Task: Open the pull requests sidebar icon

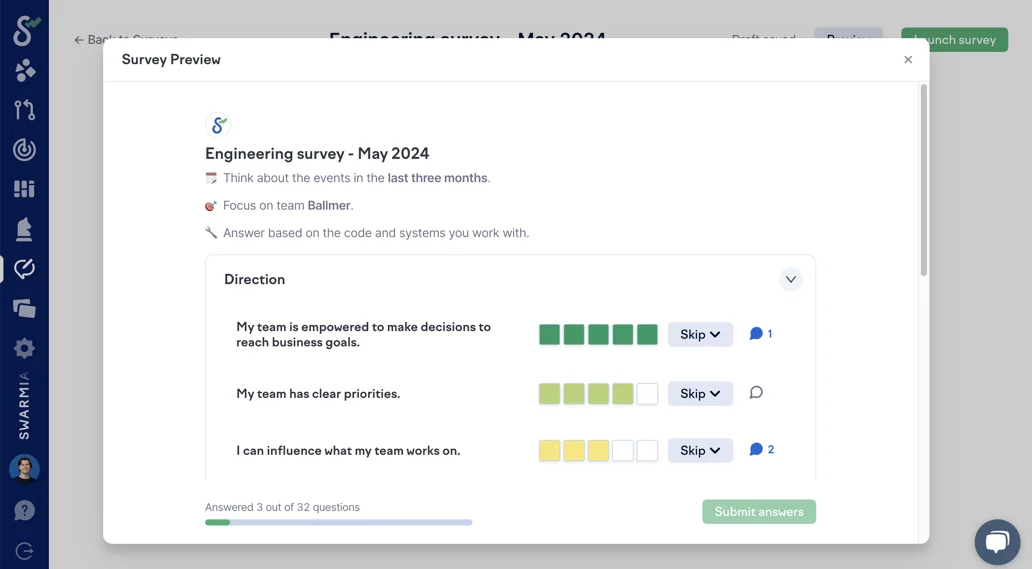Action: tap(25, 110)
